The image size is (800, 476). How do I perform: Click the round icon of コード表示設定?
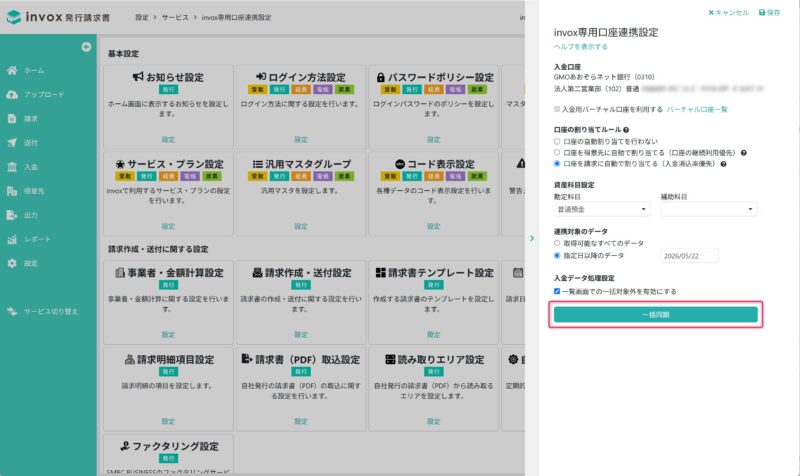coord(400,164)
